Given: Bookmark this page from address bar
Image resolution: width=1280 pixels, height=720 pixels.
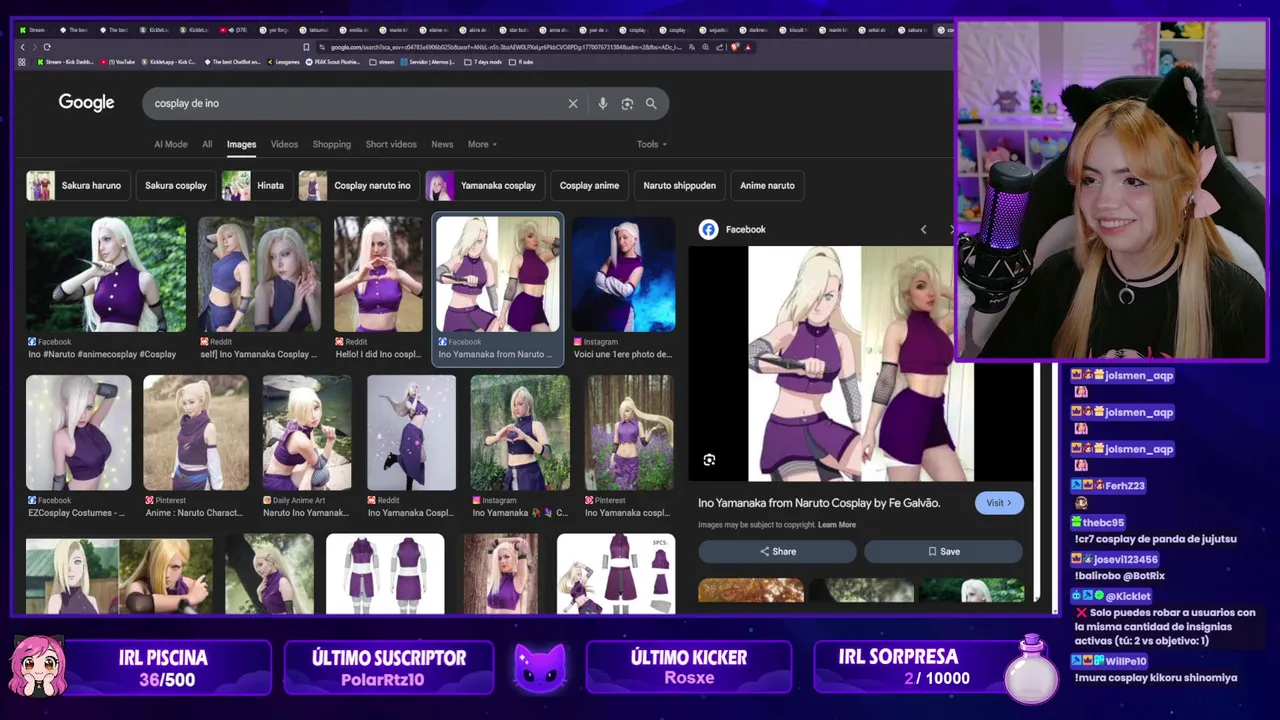Looking at the screenshot, I should (306, 47).
